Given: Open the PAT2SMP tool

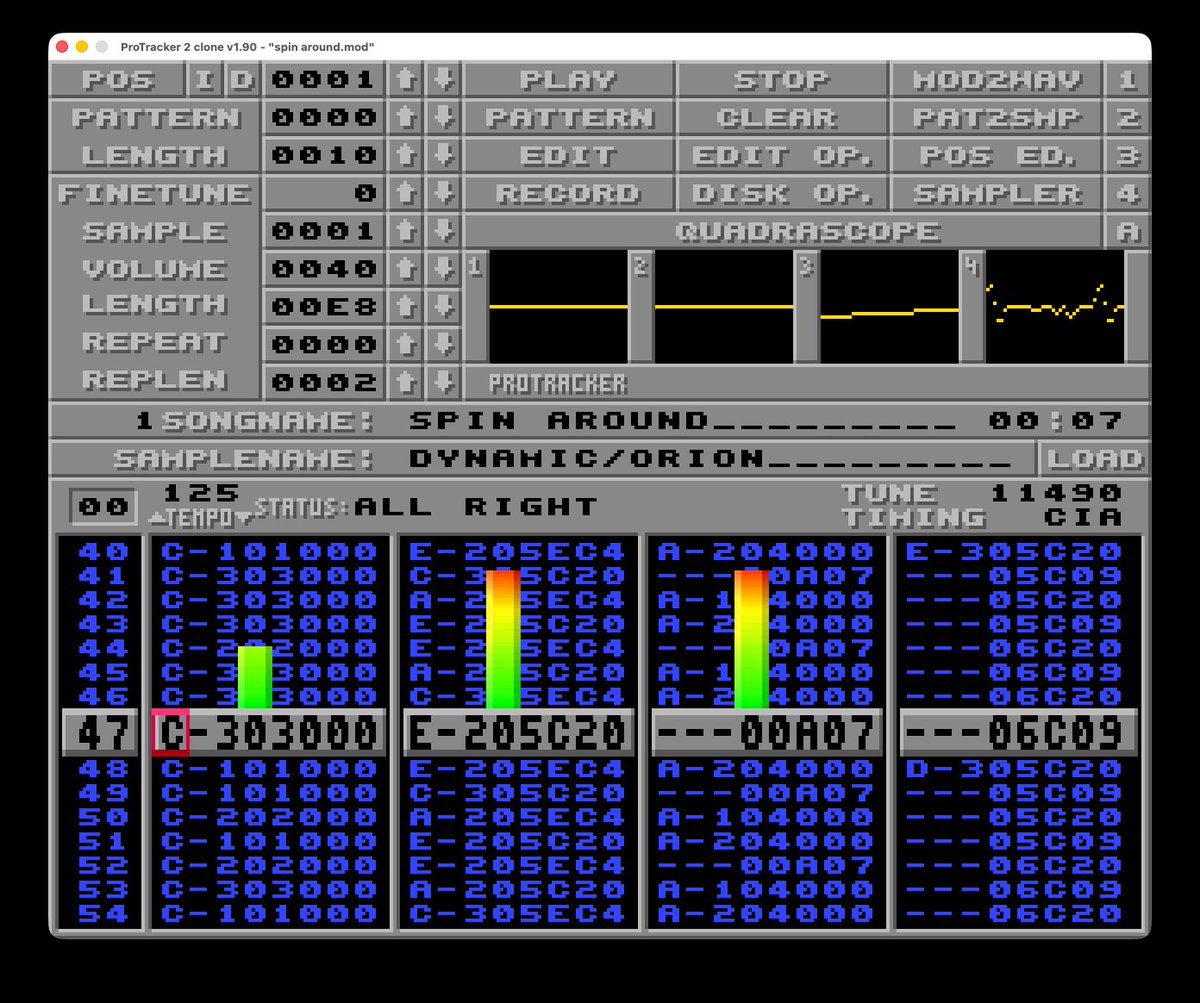Looking at the screenshot, I should tap(997, 118).
